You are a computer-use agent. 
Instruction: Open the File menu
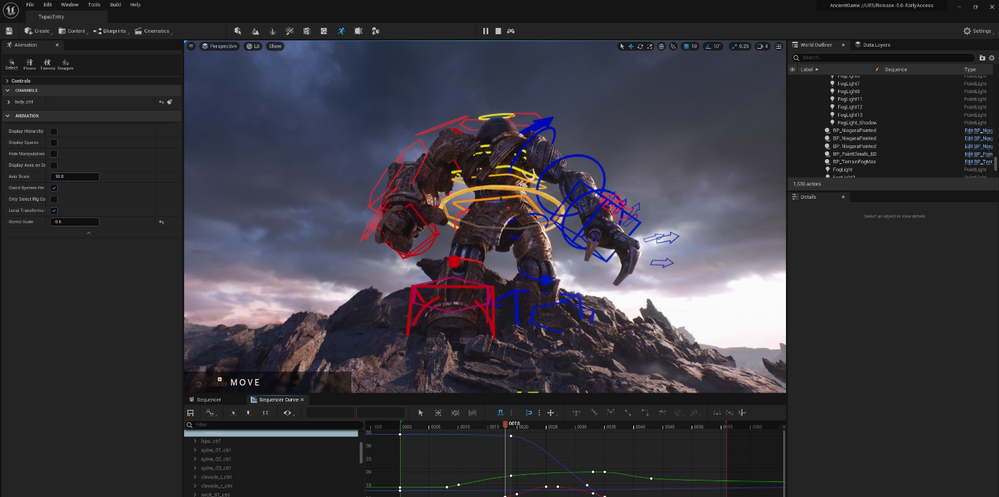click(x=30, y=4)
